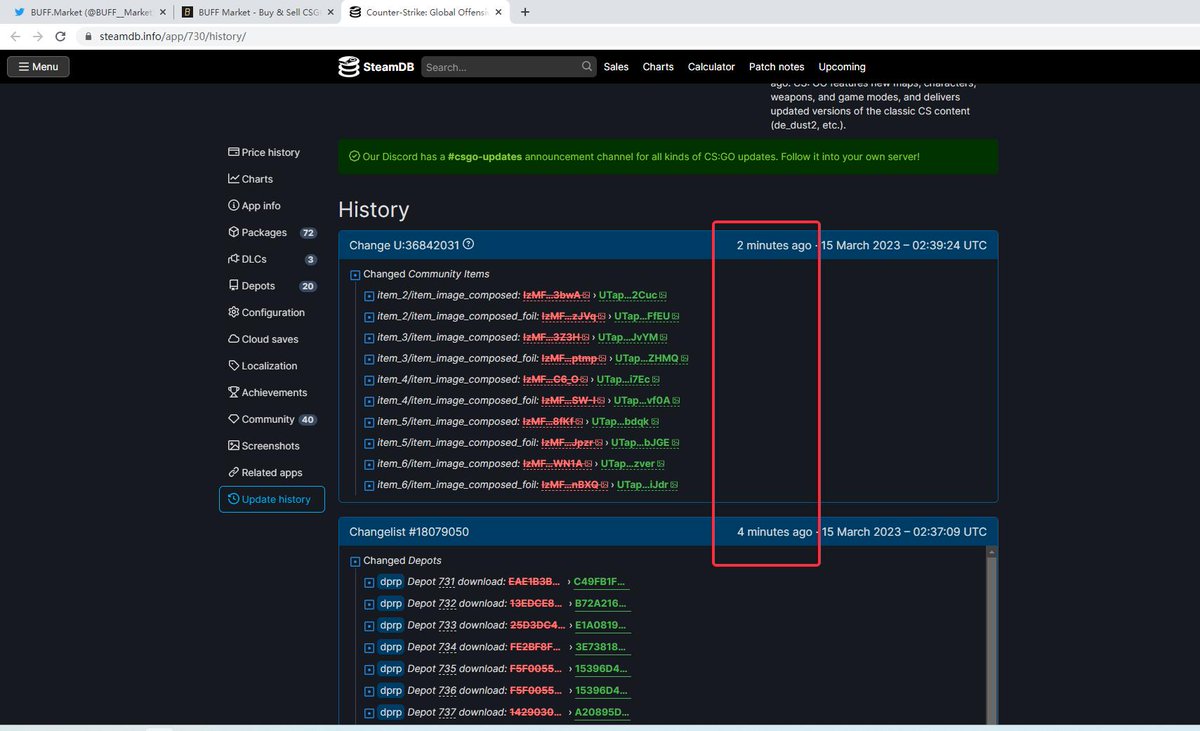The height and width of the screenshot is (731, 1200).
Task: Toggle the Depot 732 row expander
Action: 369,604
